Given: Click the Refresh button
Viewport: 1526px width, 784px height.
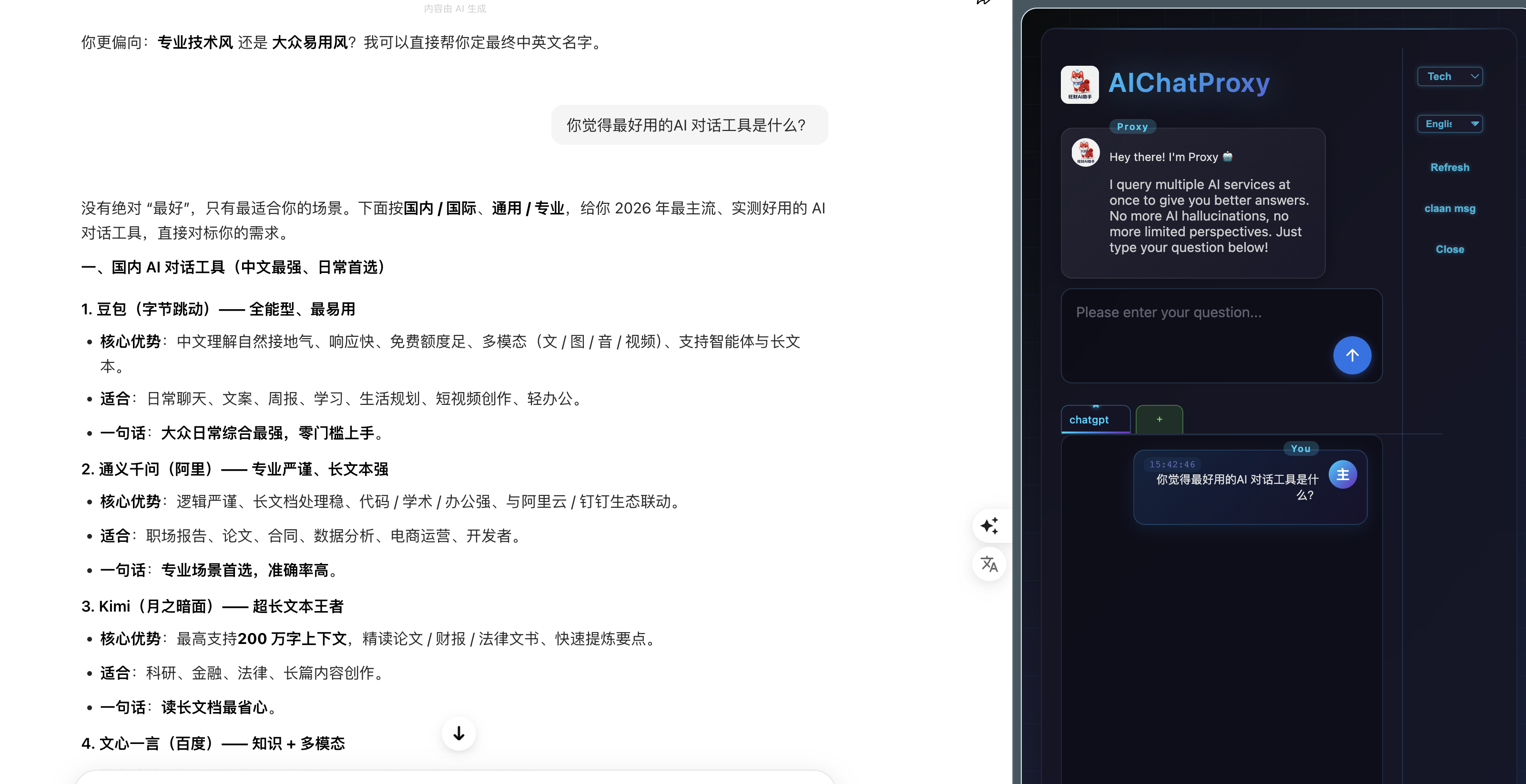Looking at the screenshot, I should coord(1450,167).
